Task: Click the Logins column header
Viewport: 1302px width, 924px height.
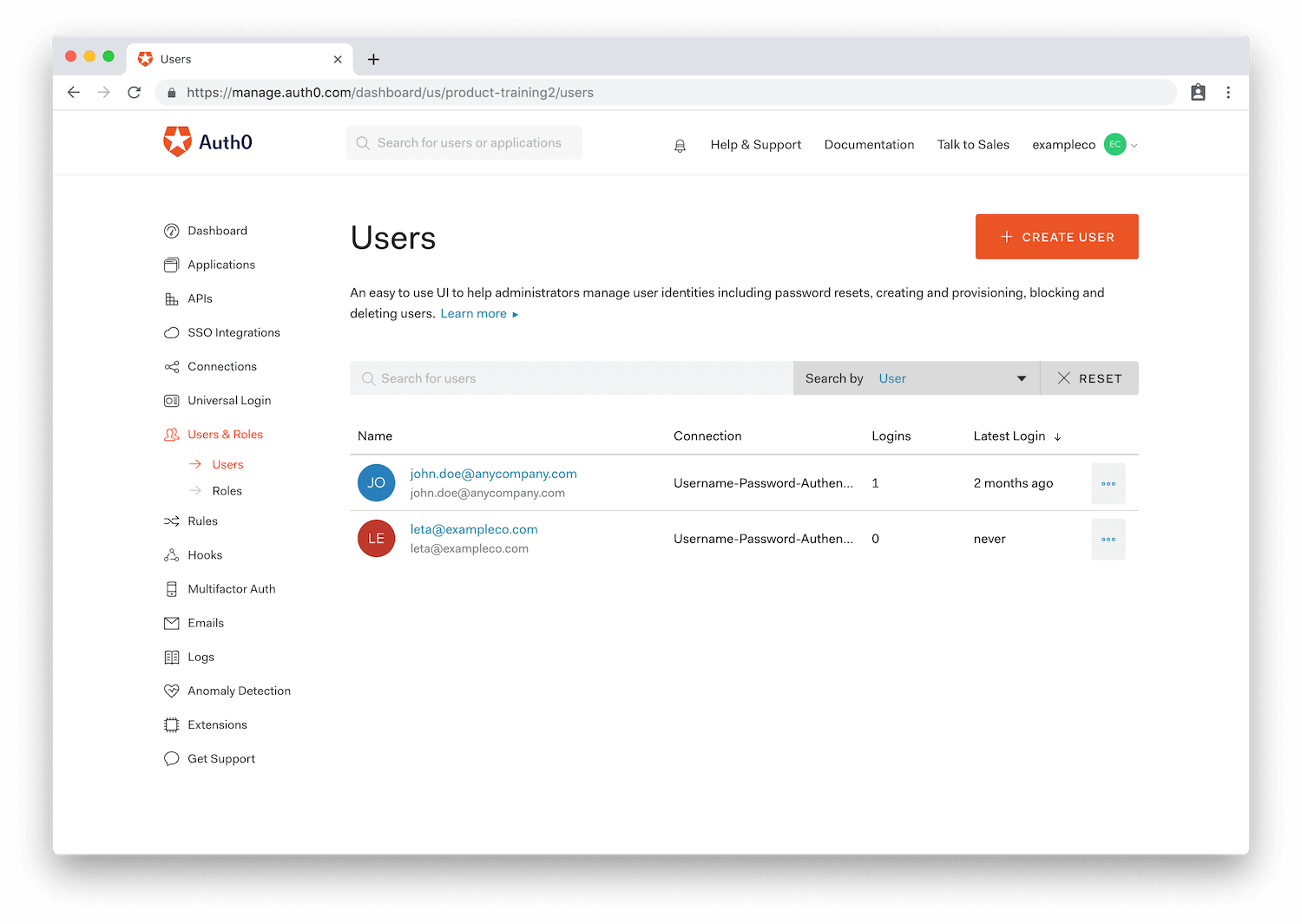Action: 891,436
